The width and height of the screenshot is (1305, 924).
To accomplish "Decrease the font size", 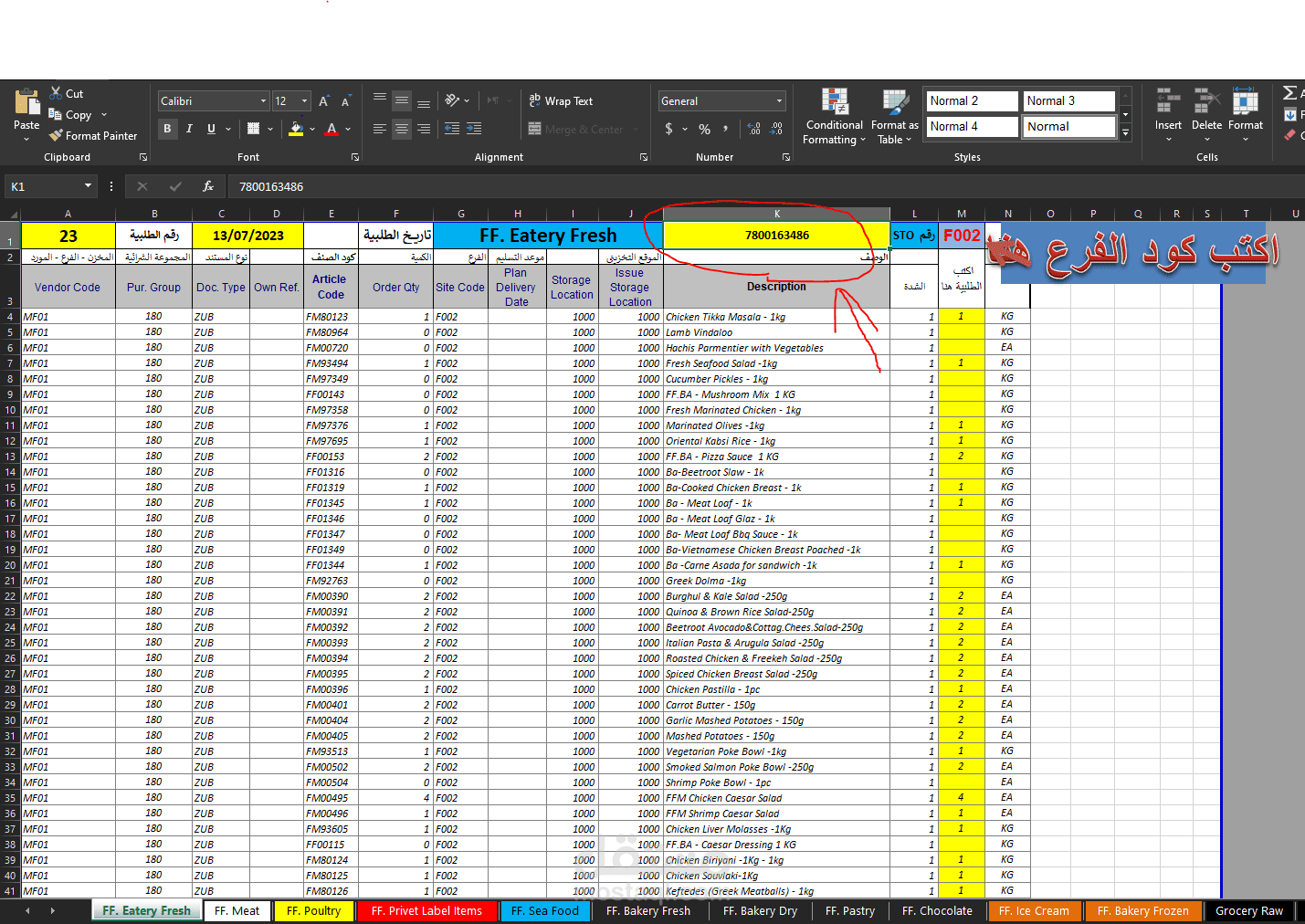I will (x=345, y=101).
